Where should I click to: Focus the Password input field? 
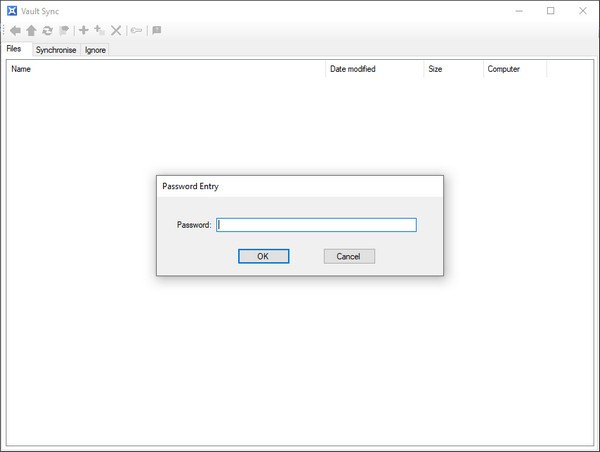point(316,225)
